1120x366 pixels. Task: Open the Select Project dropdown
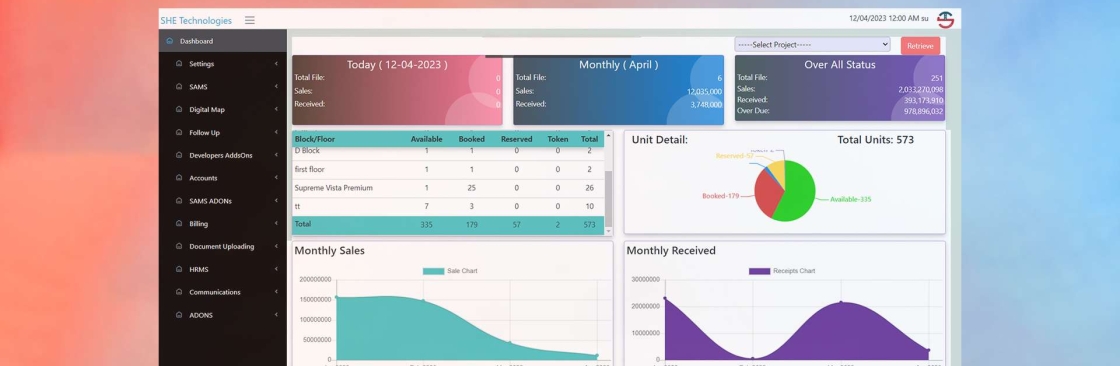coord(812,44)
